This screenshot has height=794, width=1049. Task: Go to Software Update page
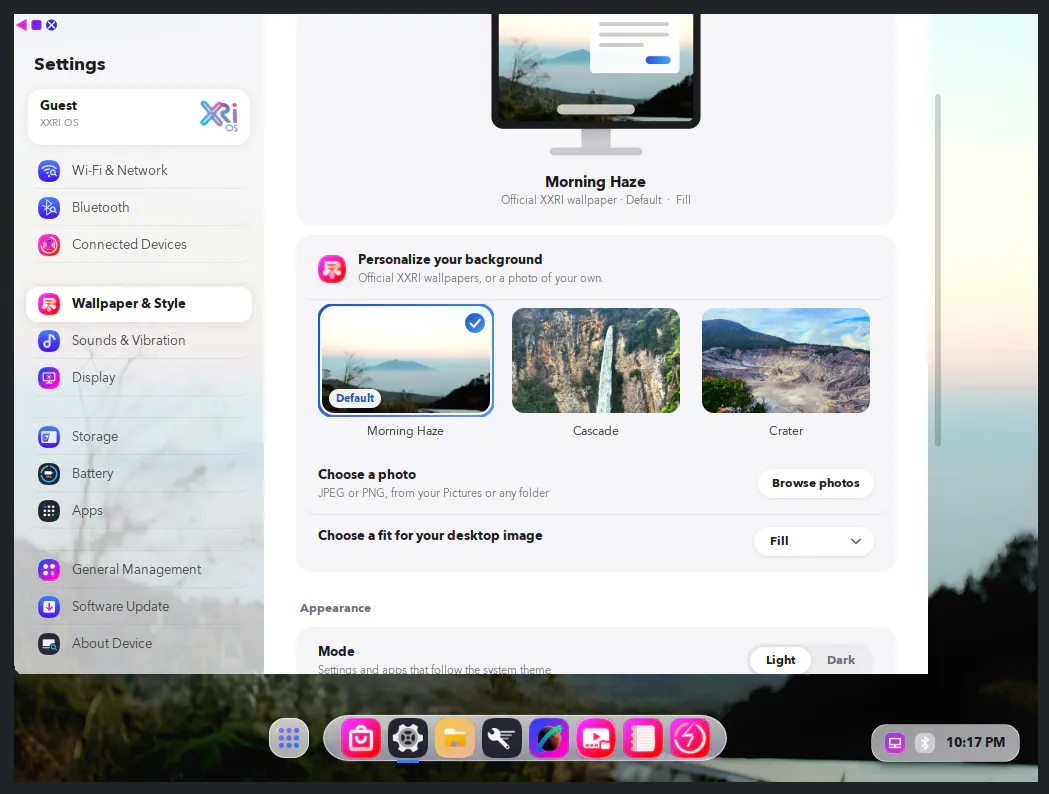tap(139, 607)
